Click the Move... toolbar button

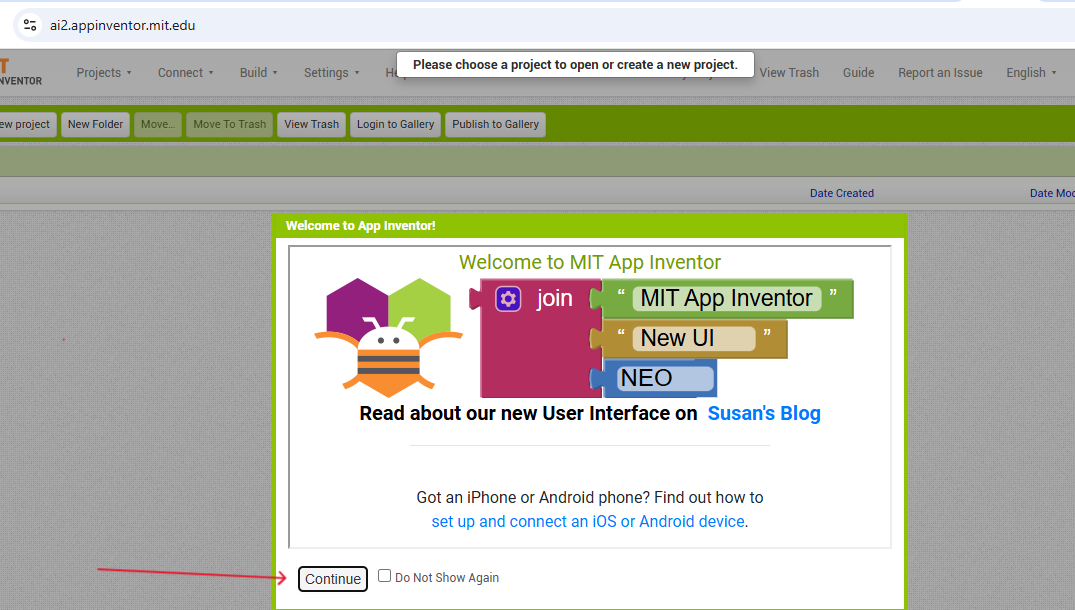(x=158, y=125)
